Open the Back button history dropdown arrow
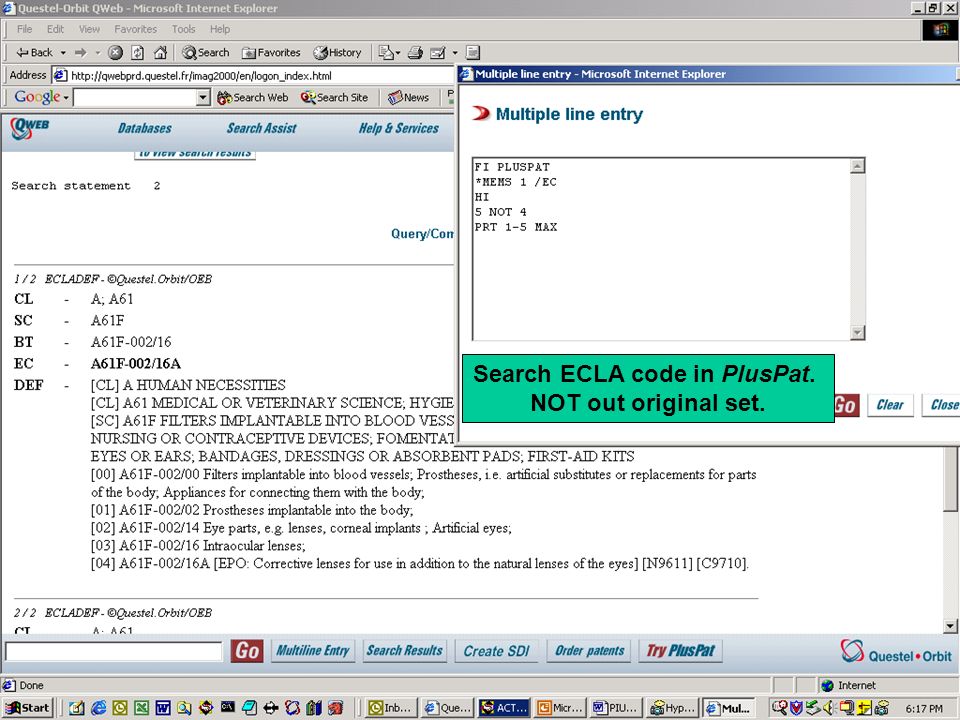 click(62, 53)
